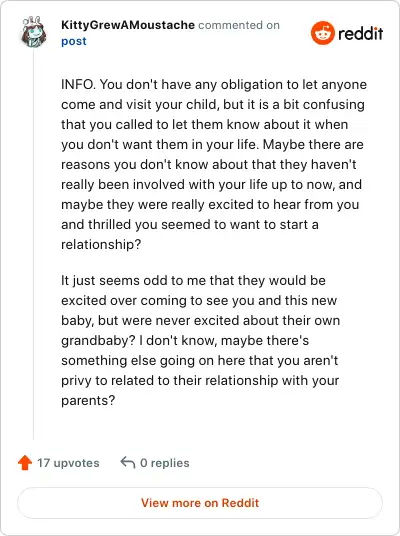Click the word "relationship?" ending the first paragraph
The height and width of the screenshot is (536, 400).
tap(101, 244)
